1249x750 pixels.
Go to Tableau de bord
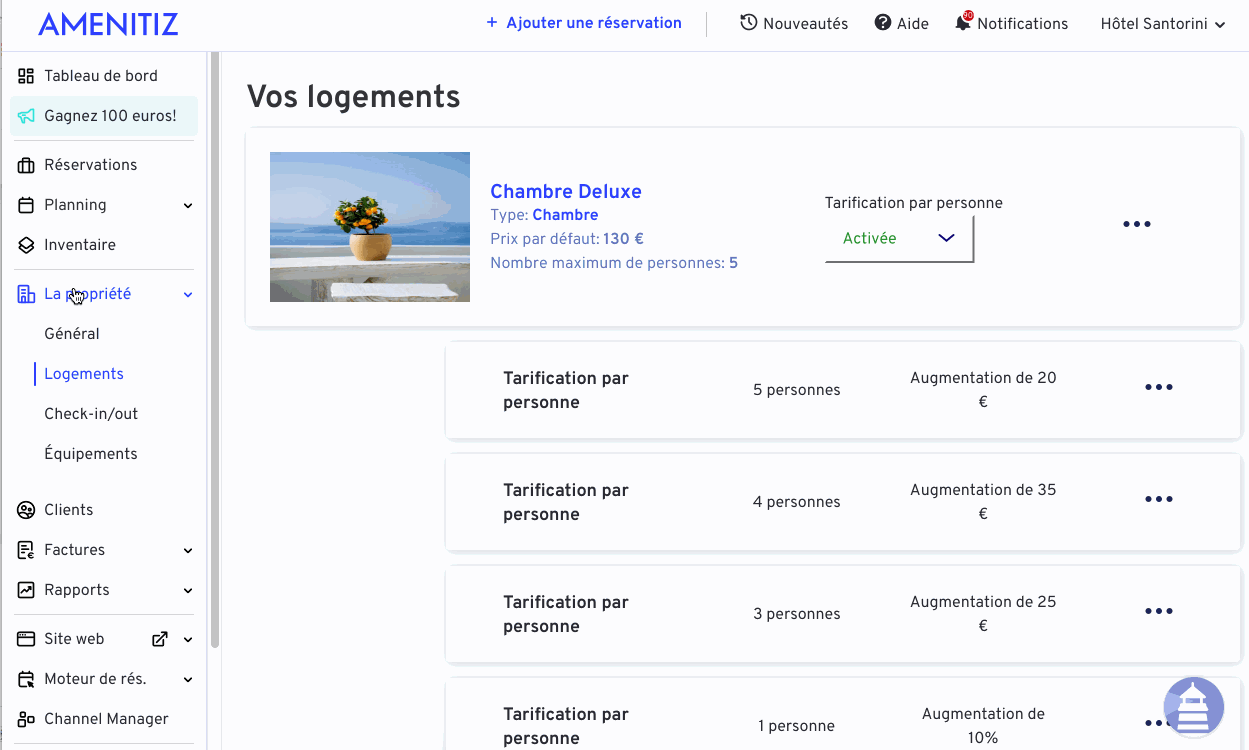(100, 76)
